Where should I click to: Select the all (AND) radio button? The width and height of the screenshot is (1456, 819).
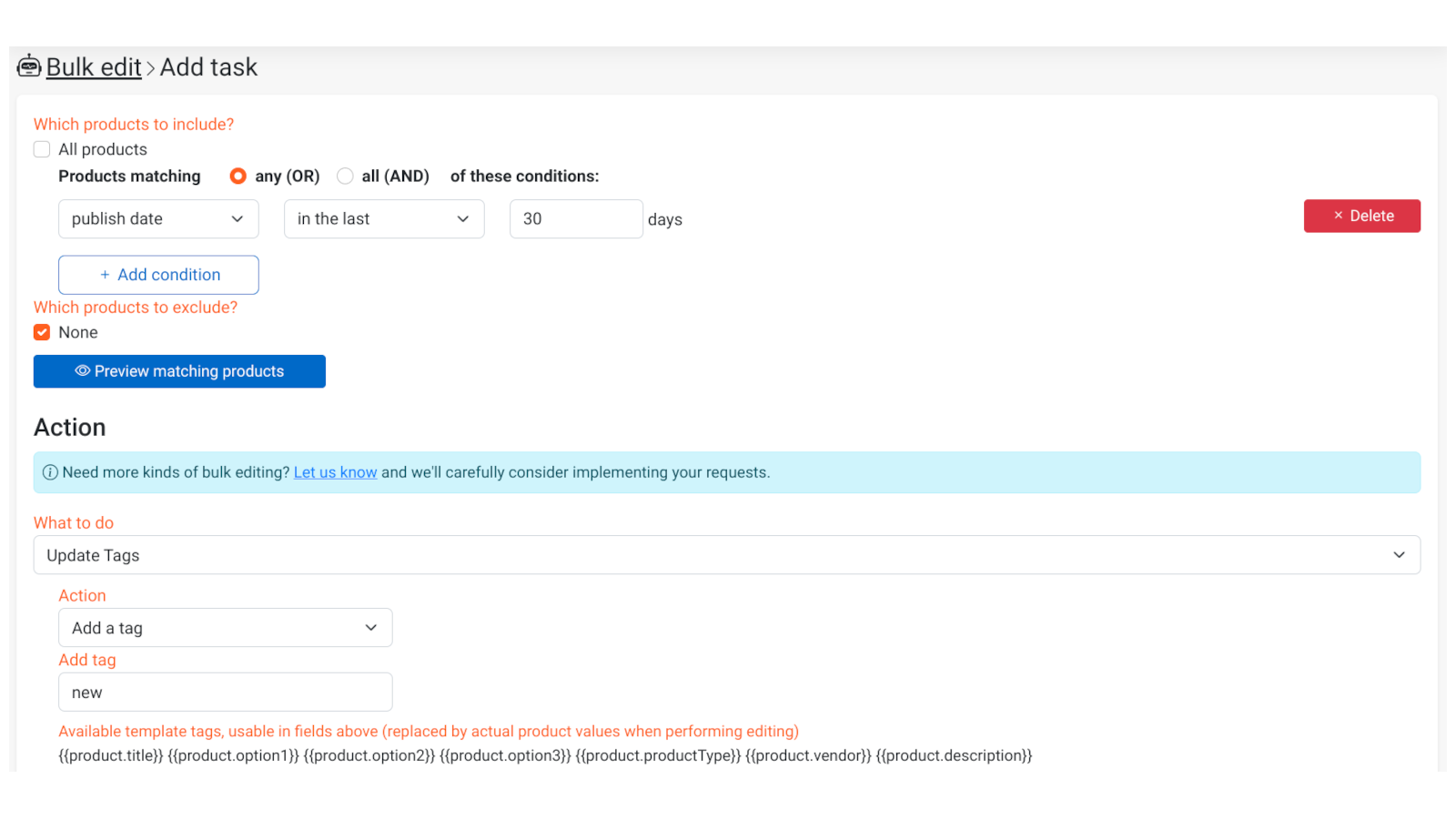pyautogui.click(x=345, y=177)
